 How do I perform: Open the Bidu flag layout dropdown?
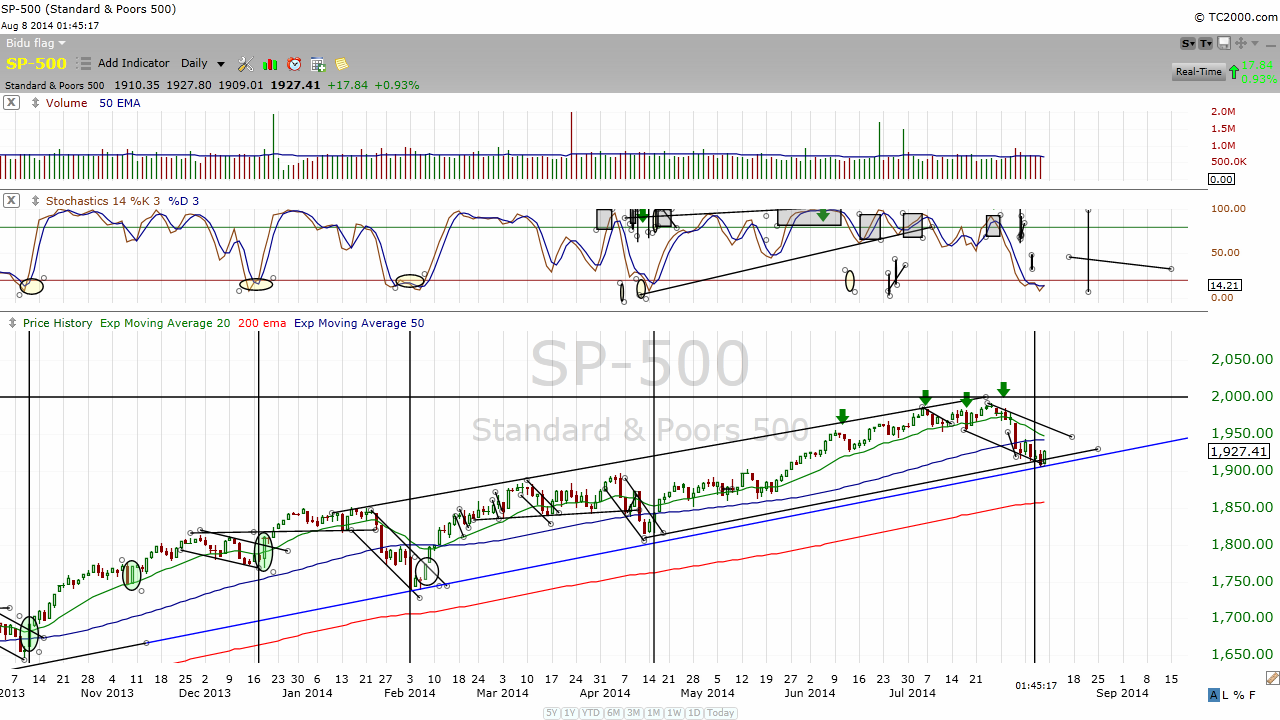click(x=36, y=43)
